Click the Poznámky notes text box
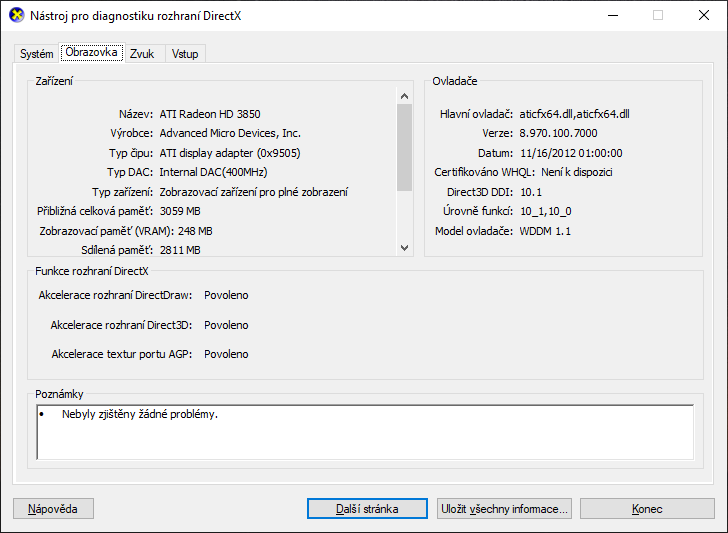The height and width of the screenshot is (533, 728). point(365,432)
